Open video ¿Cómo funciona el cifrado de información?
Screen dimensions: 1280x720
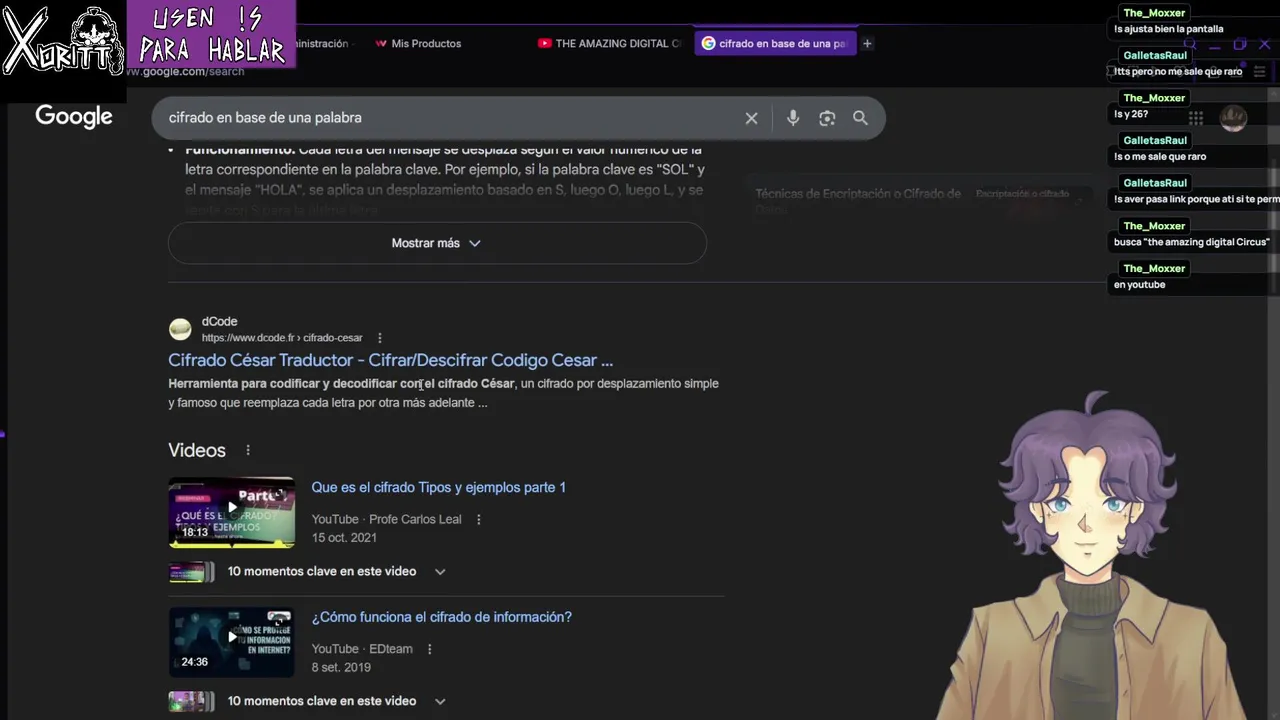(441, 617)
